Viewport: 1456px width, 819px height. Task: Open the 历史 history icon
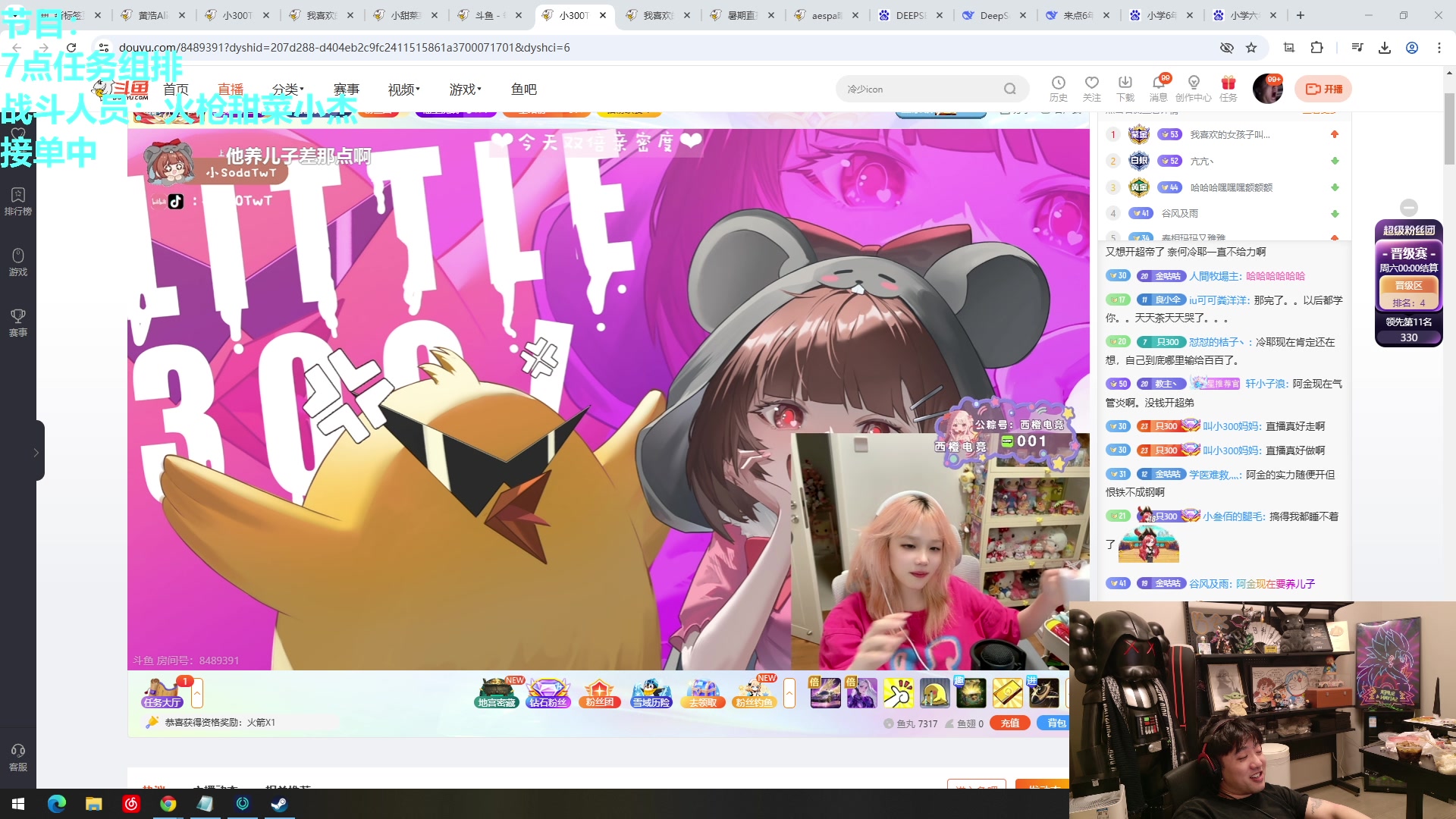click(1058, 89)
